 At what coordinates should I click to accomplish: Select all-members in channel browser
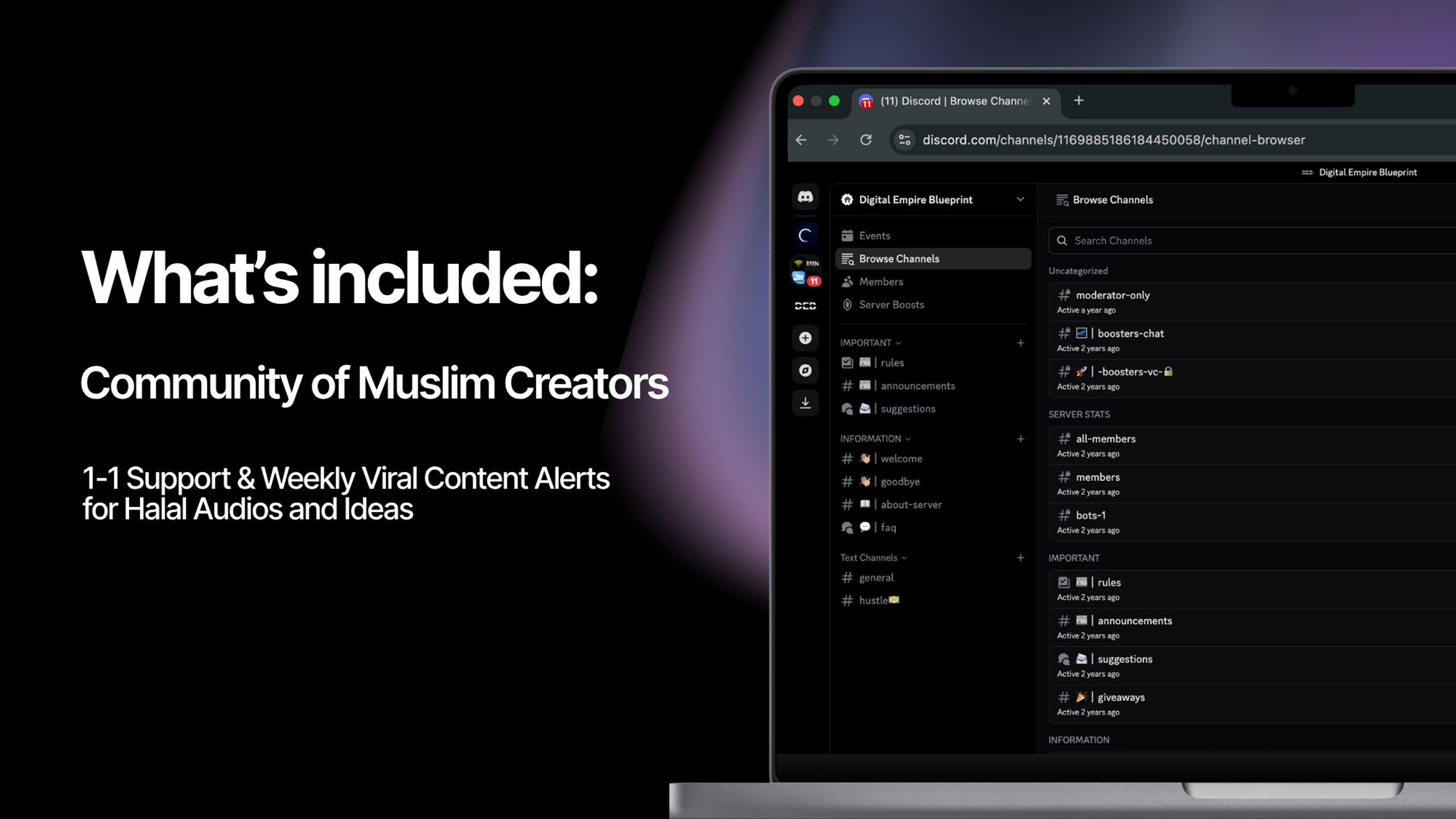click(x=1251, y=445)
